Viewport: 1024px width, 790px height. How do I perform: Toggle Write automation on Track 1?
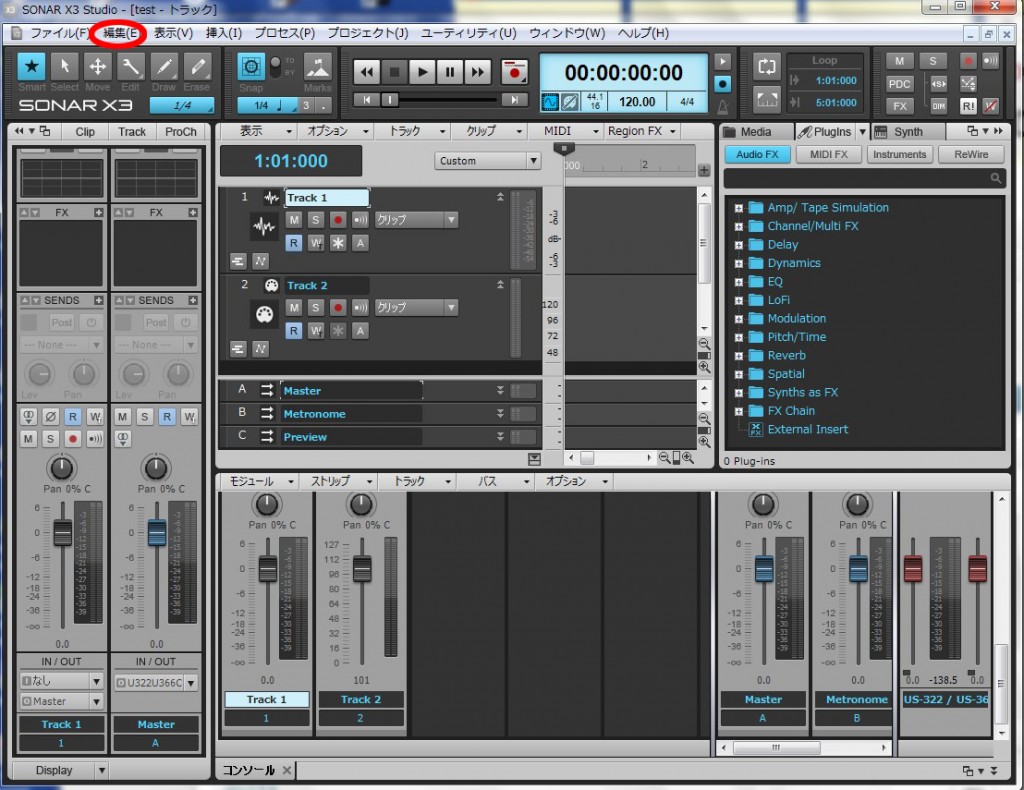(x=315, y=243)
